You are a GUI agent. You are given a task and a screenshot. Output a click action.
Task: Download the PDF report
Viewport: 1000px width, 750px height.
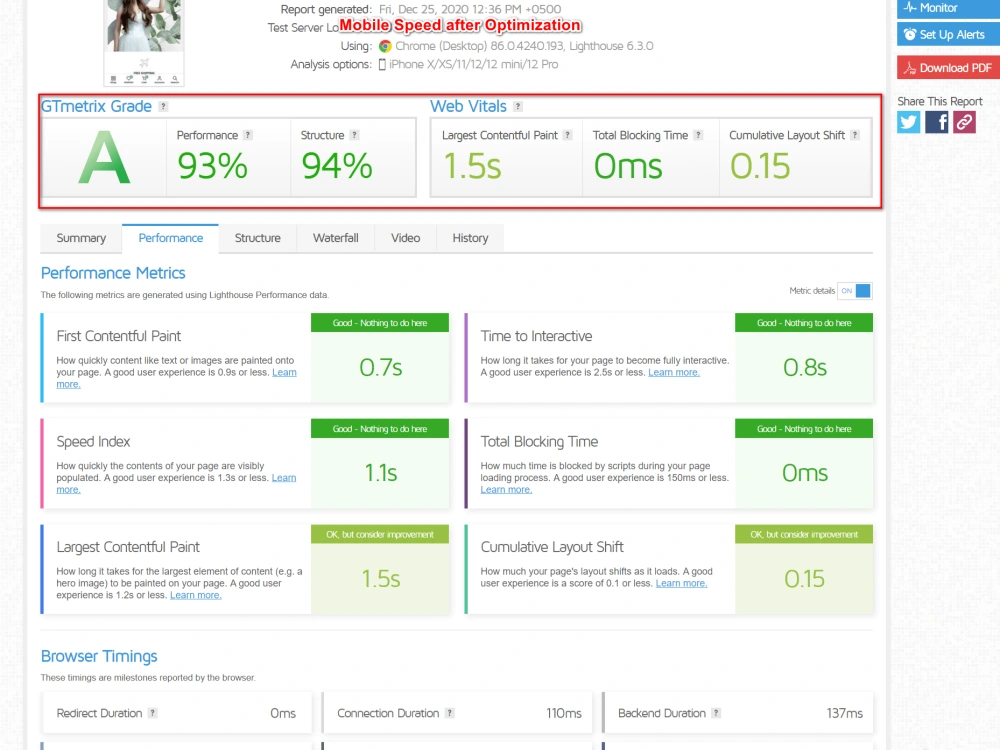(x=948, y=68)
